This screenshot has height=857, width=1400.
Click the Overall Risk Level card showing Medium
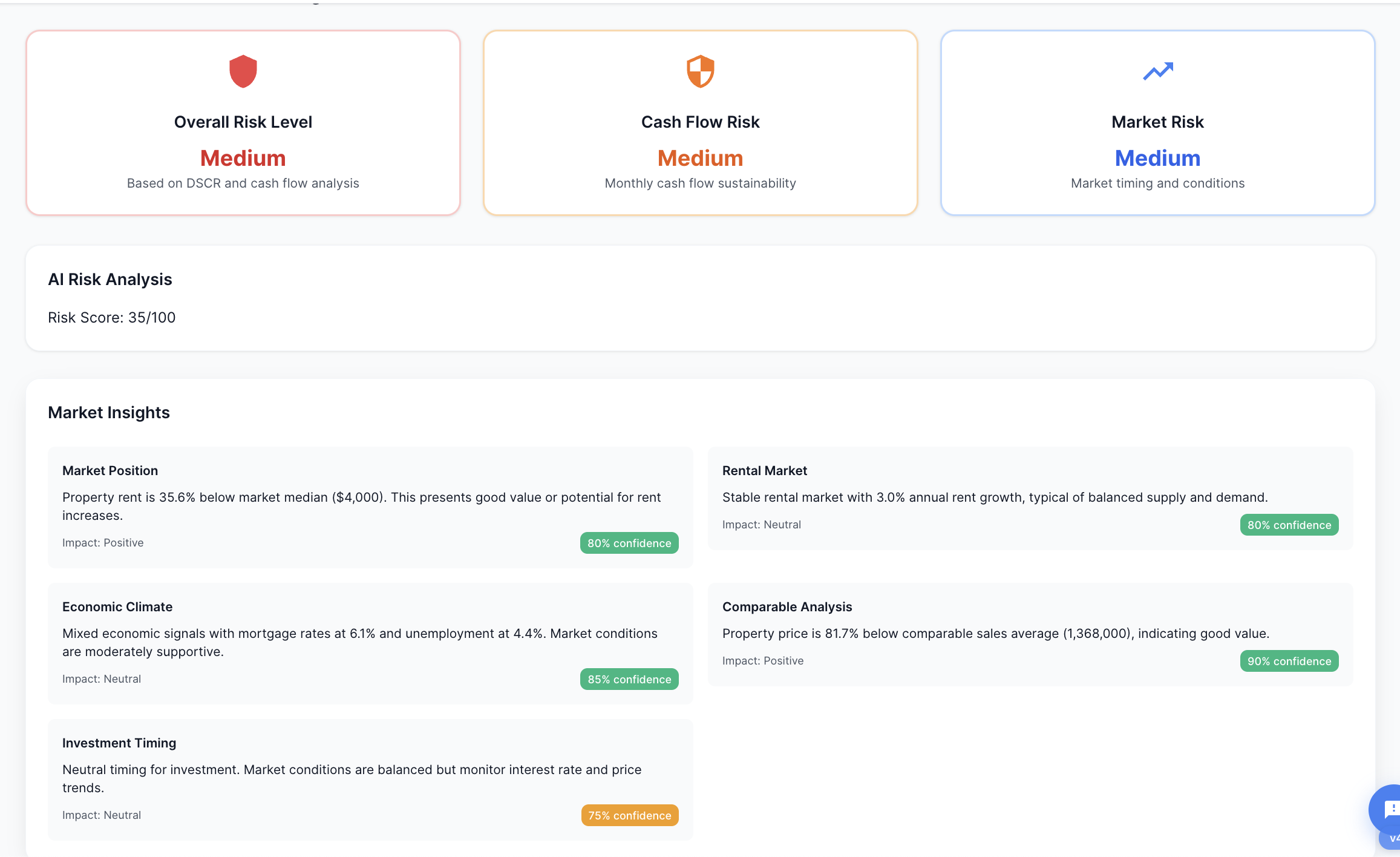pyautogui.click(x=243, y=121)
